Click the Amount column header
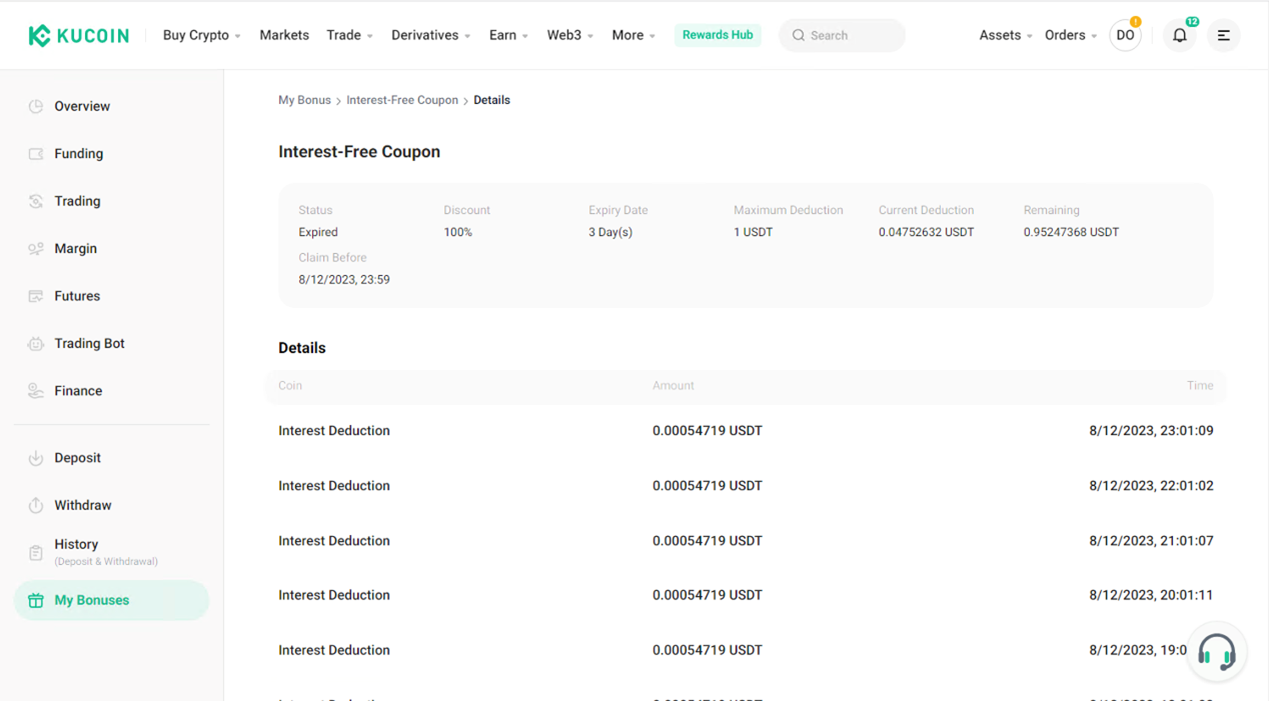The height and width of the screenshot is (701, 1269). 673,386
